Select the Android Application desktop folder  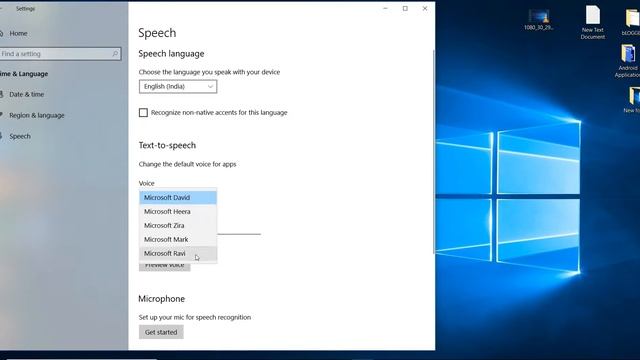tap(628, 61)
